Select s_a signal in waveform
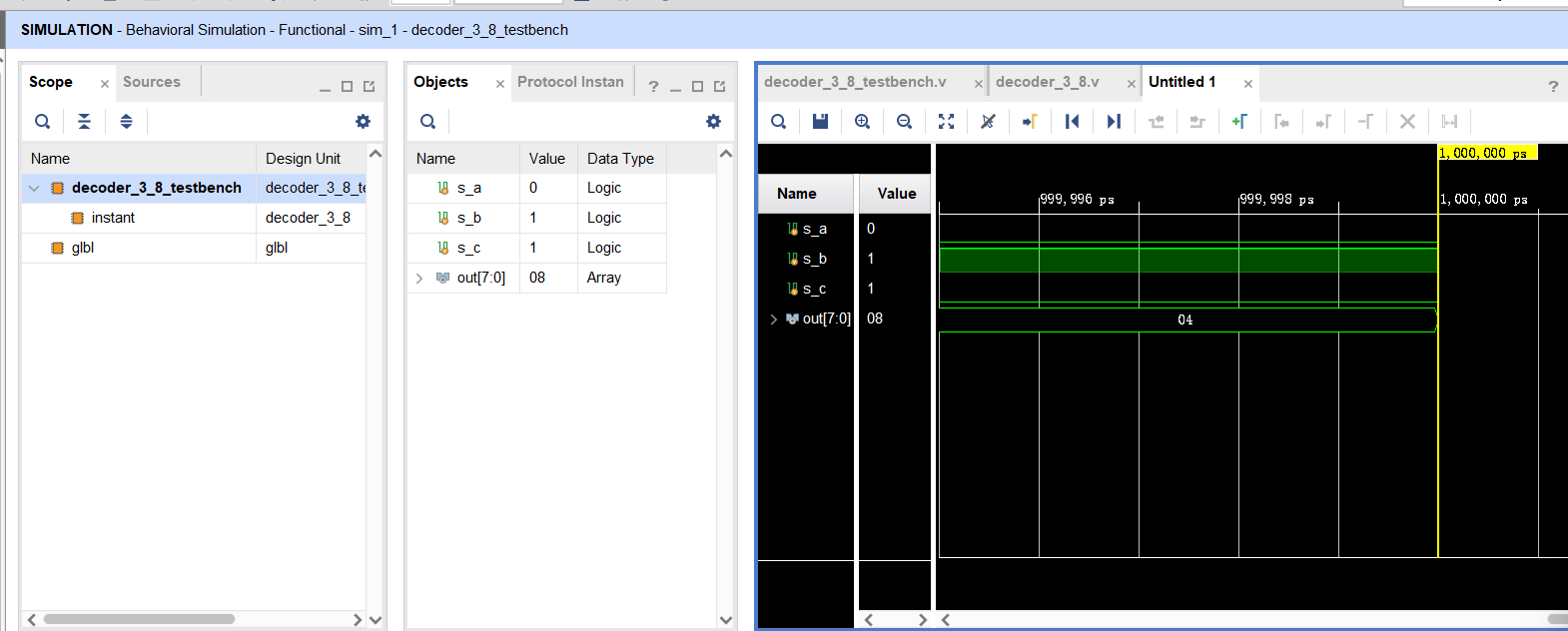This screenshot has height=631, width=1568. coord(814,229)
